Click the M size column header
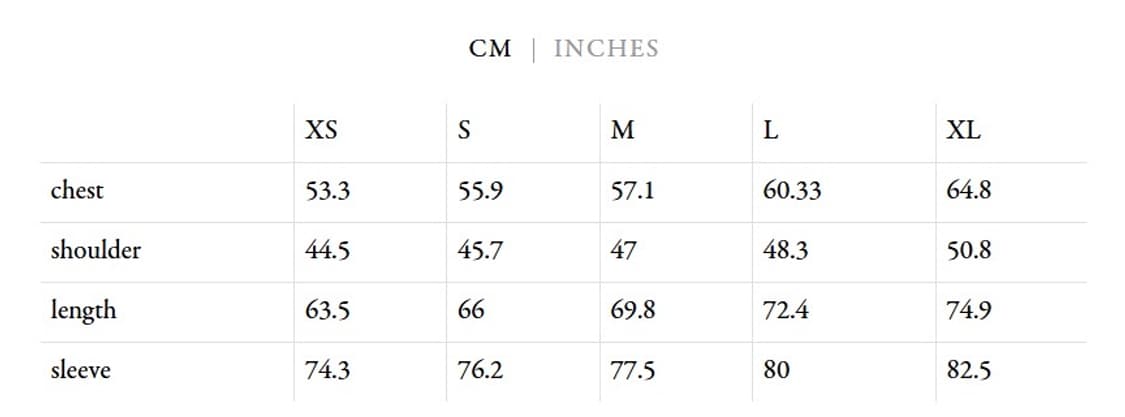The image size is (1125, 417). pos(622,131)
